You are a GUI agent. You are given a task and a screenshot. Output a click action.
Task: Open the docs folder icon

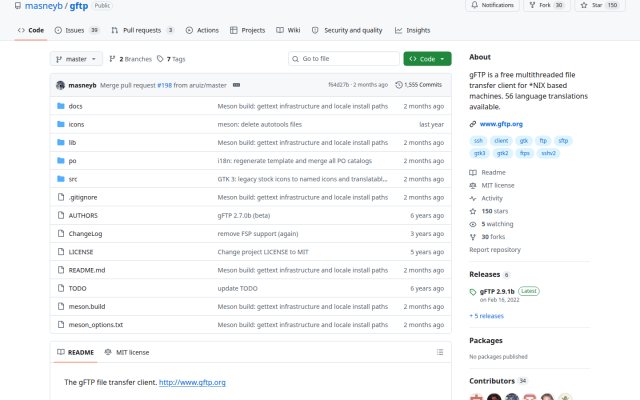coord(61,106)
